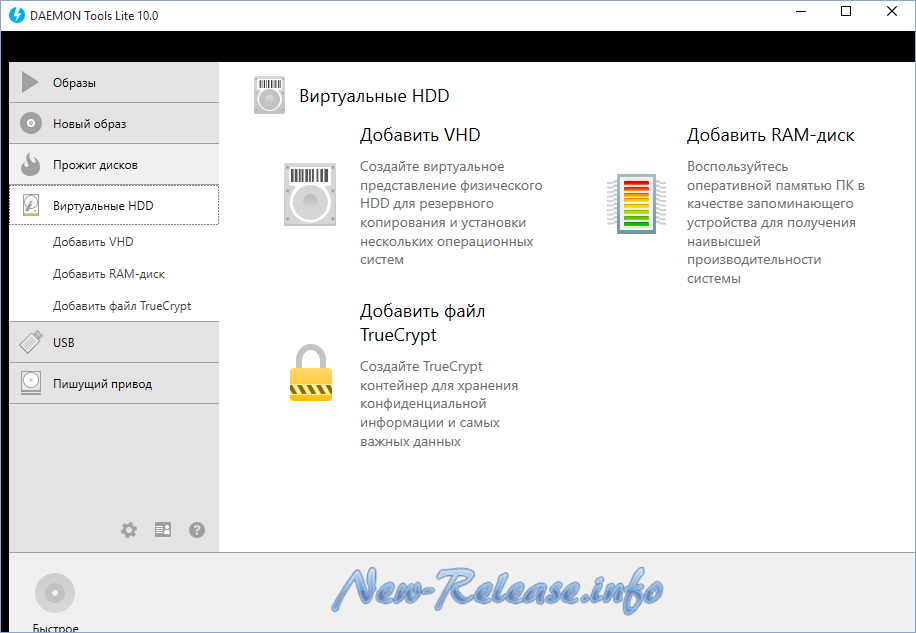Open the Прожиг дисков section
This screenshot has width=916, height=633.
click(x=114, y=164)
